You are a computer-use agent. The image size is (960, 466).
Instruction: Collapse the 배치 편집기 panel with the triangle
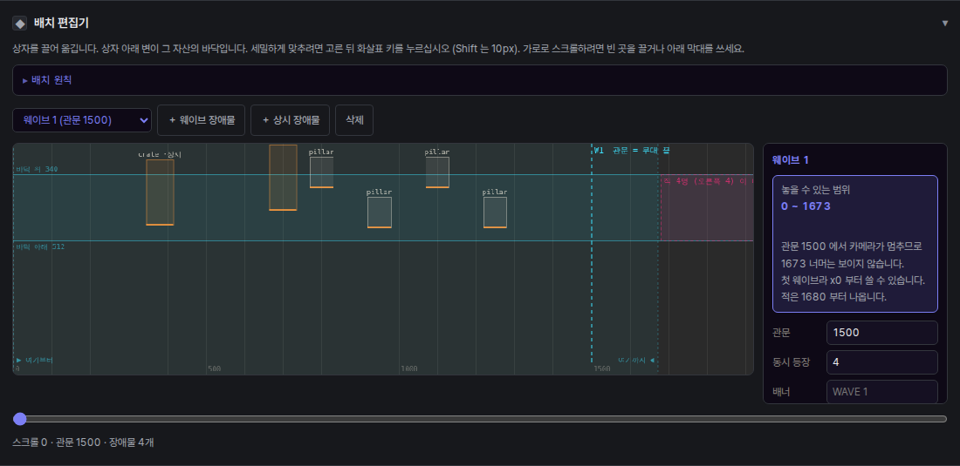point(945,23)
